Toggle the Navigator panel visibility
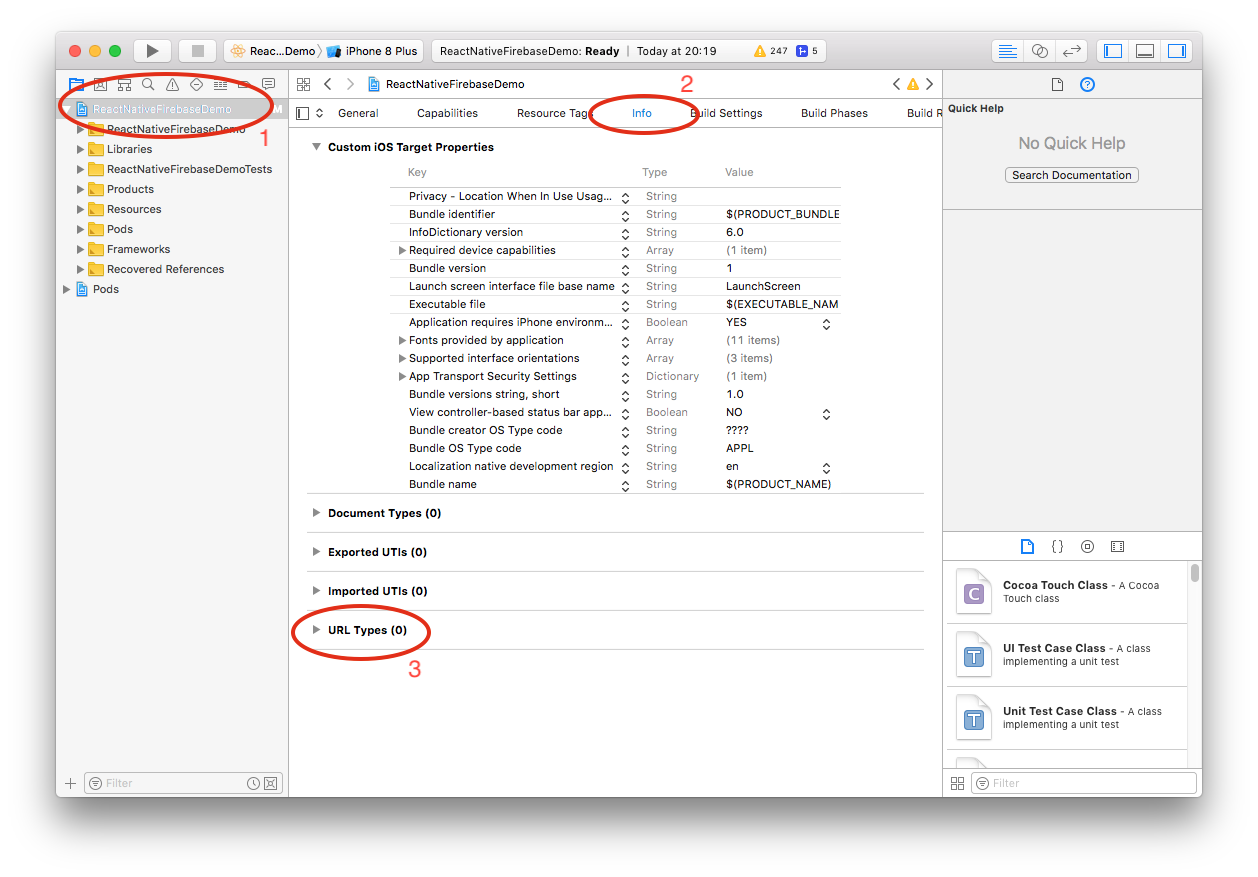This screenshot has height=877, width=1258. (x=1113, y=51)
